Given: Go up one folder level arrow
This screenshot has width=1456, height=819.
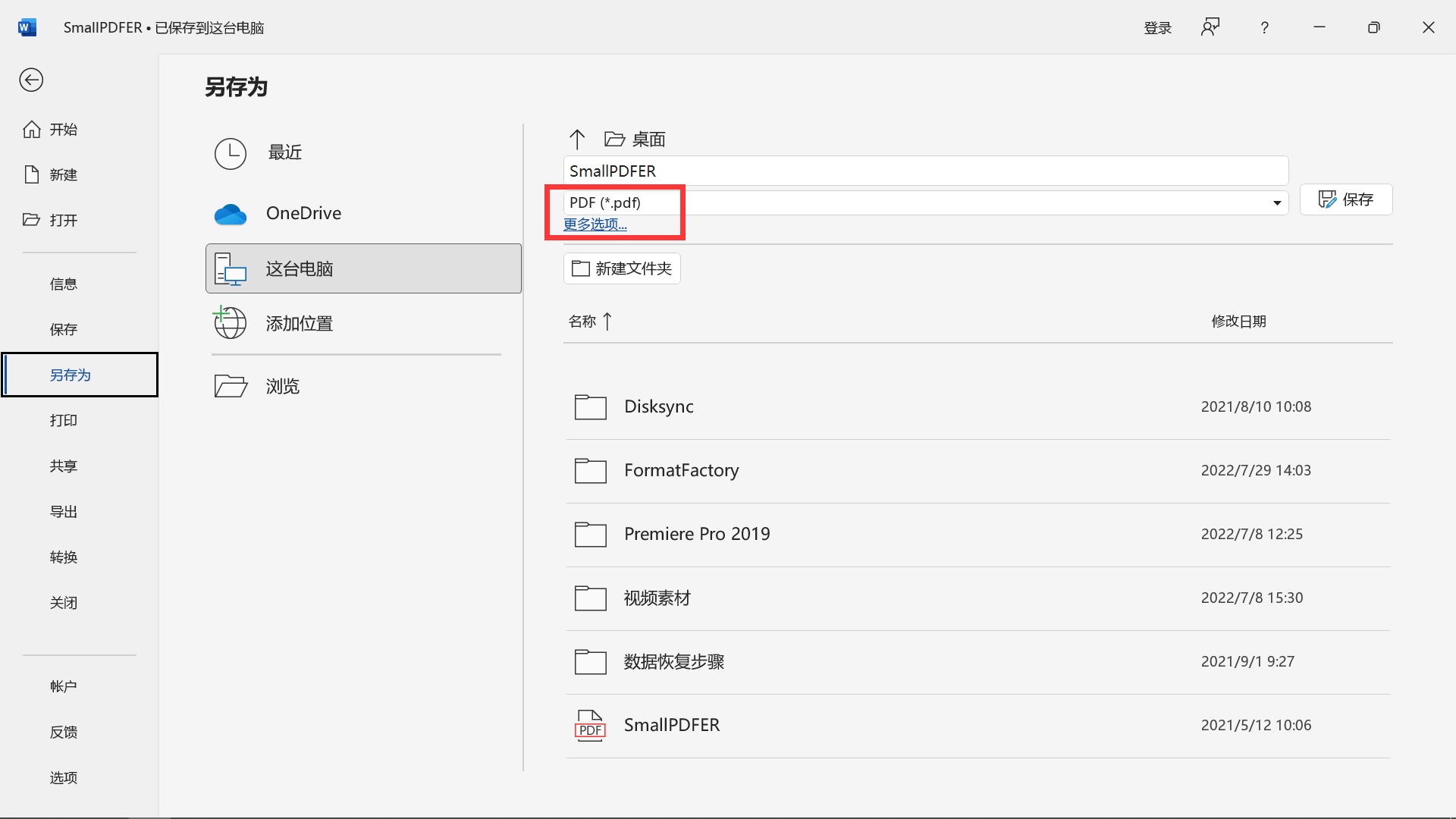Looking at the screenshot, I should tap(577, 139).
